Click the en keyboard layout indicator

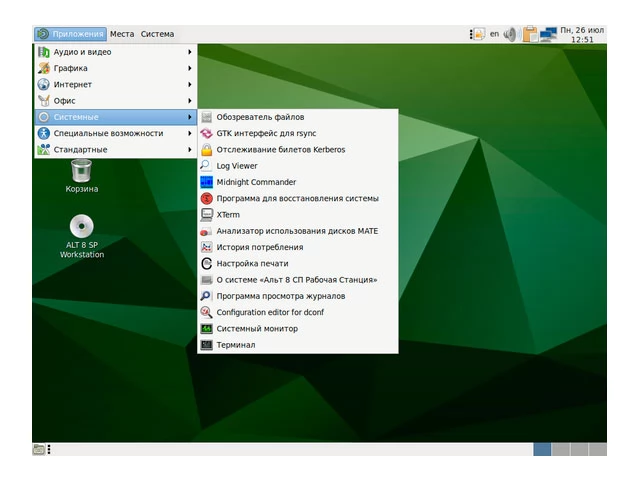click(x=494, y=34)
